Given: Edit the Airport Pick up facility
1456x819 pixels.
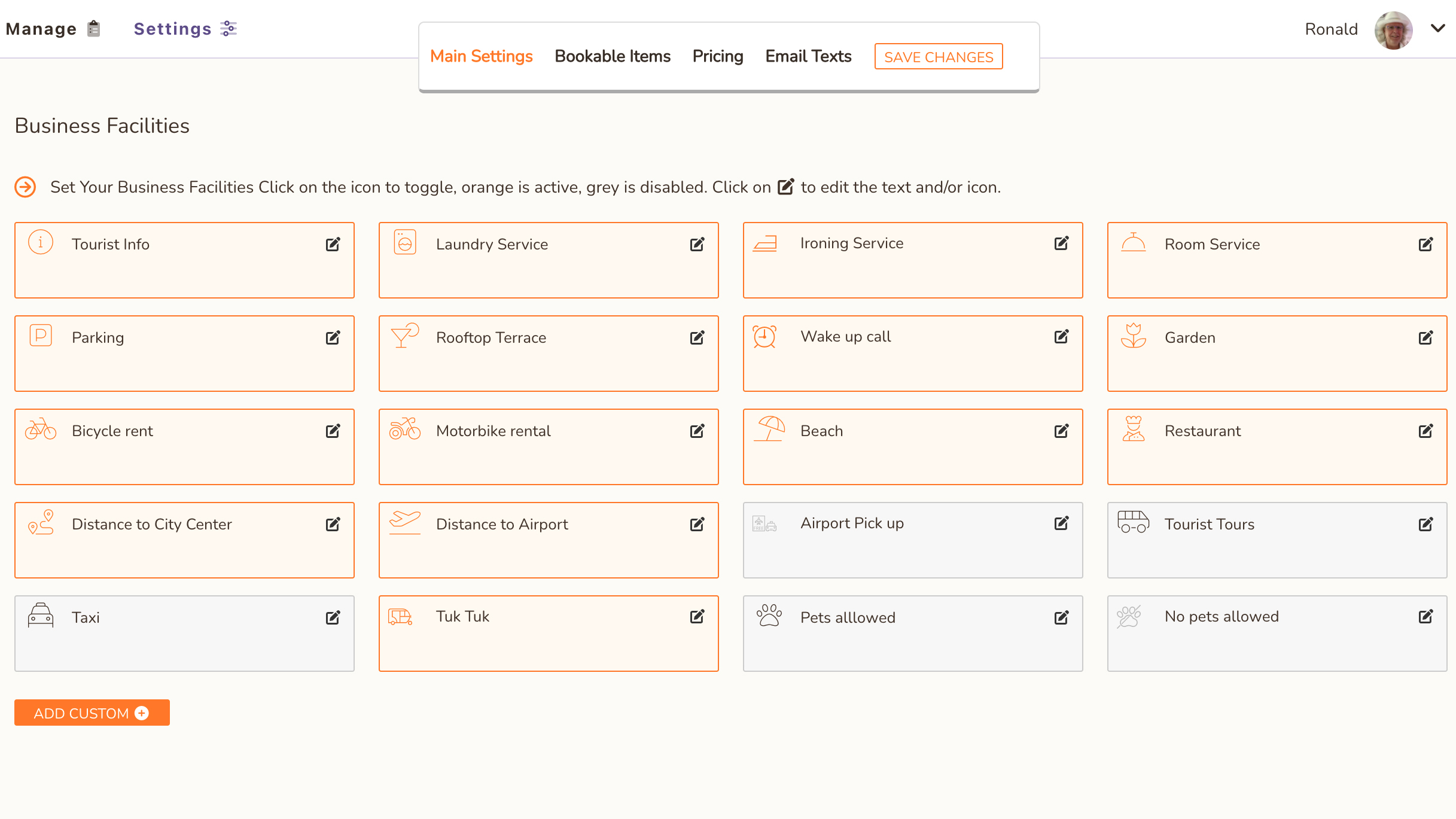Looking at the screenshot, I should click(x=1061, y=523).
